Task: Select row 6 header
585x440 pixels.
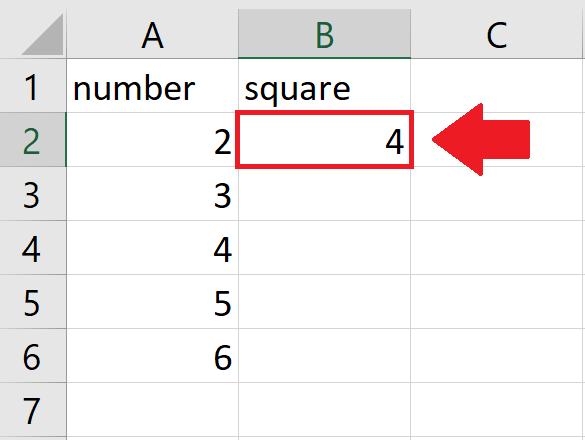Action: 33,356
